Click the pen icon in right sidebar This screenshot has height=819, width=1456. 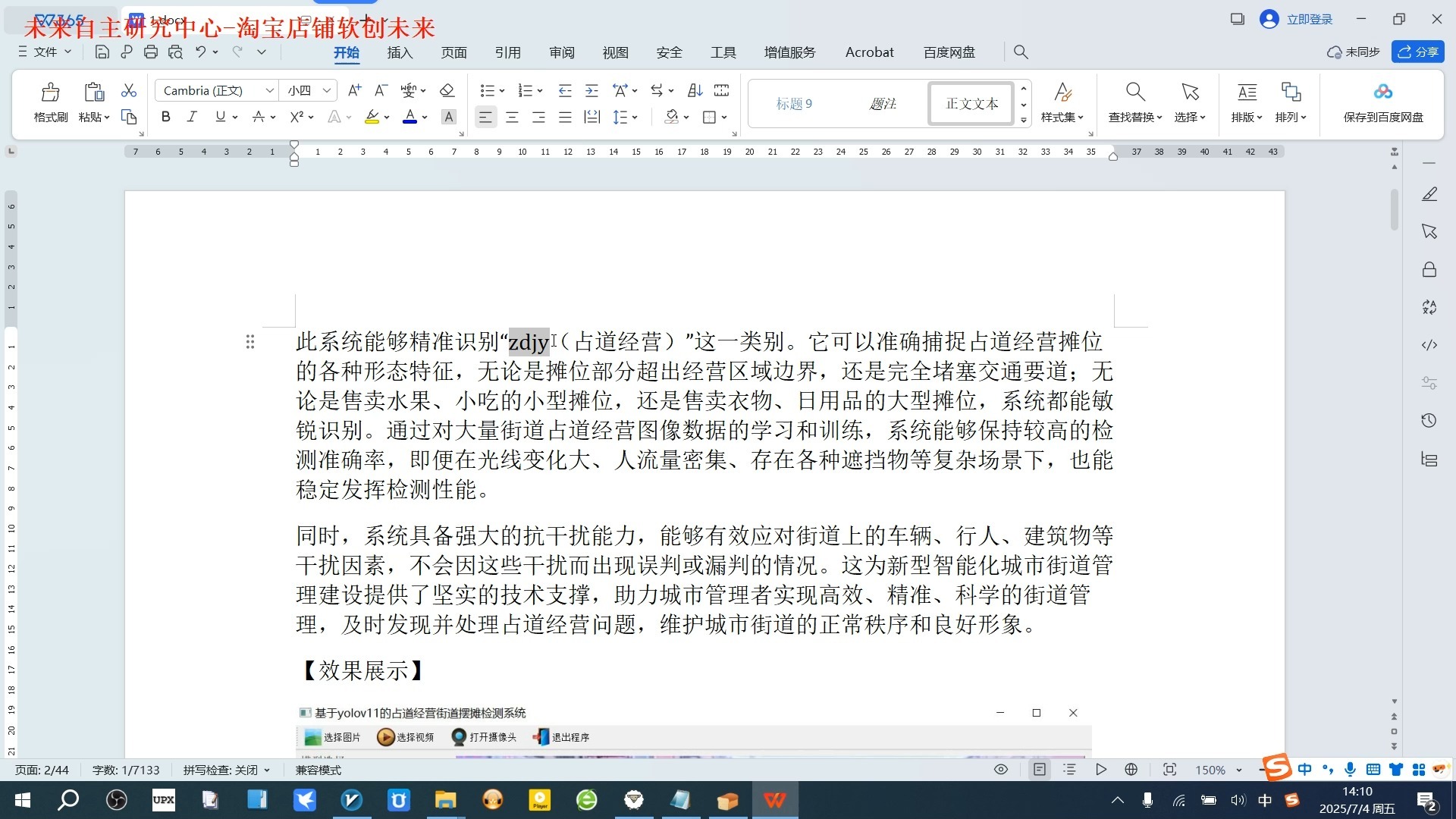(1429, 194)
